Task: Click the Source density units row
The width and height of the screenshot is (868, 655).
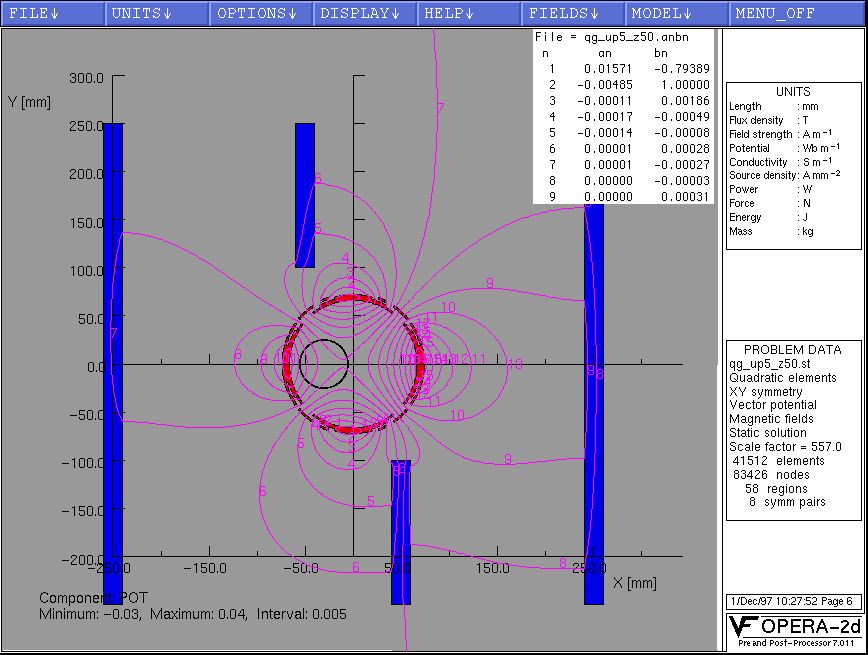Action: [785, 175]
